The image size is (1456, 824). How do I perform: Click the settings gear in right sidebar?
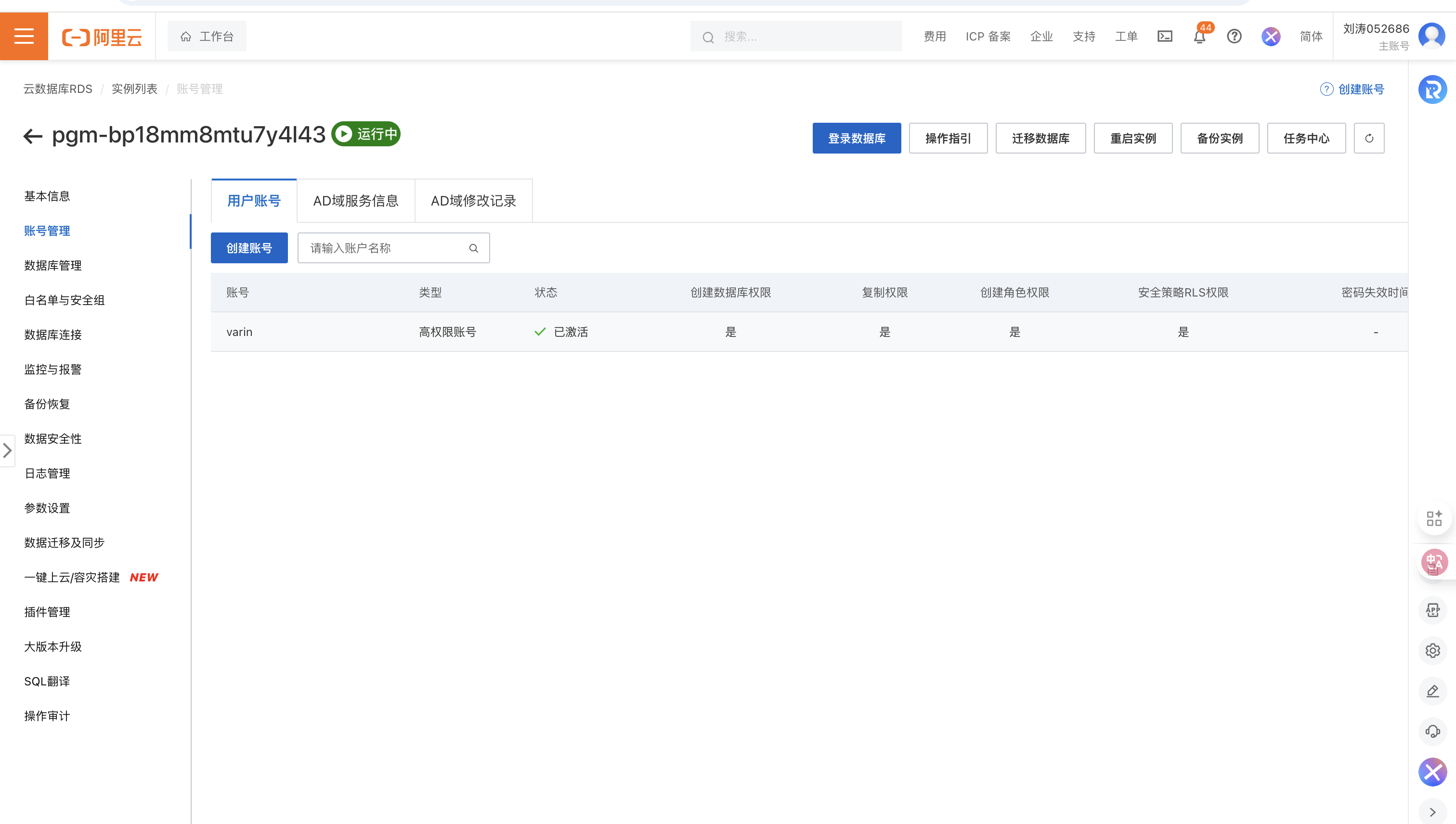1432,650
